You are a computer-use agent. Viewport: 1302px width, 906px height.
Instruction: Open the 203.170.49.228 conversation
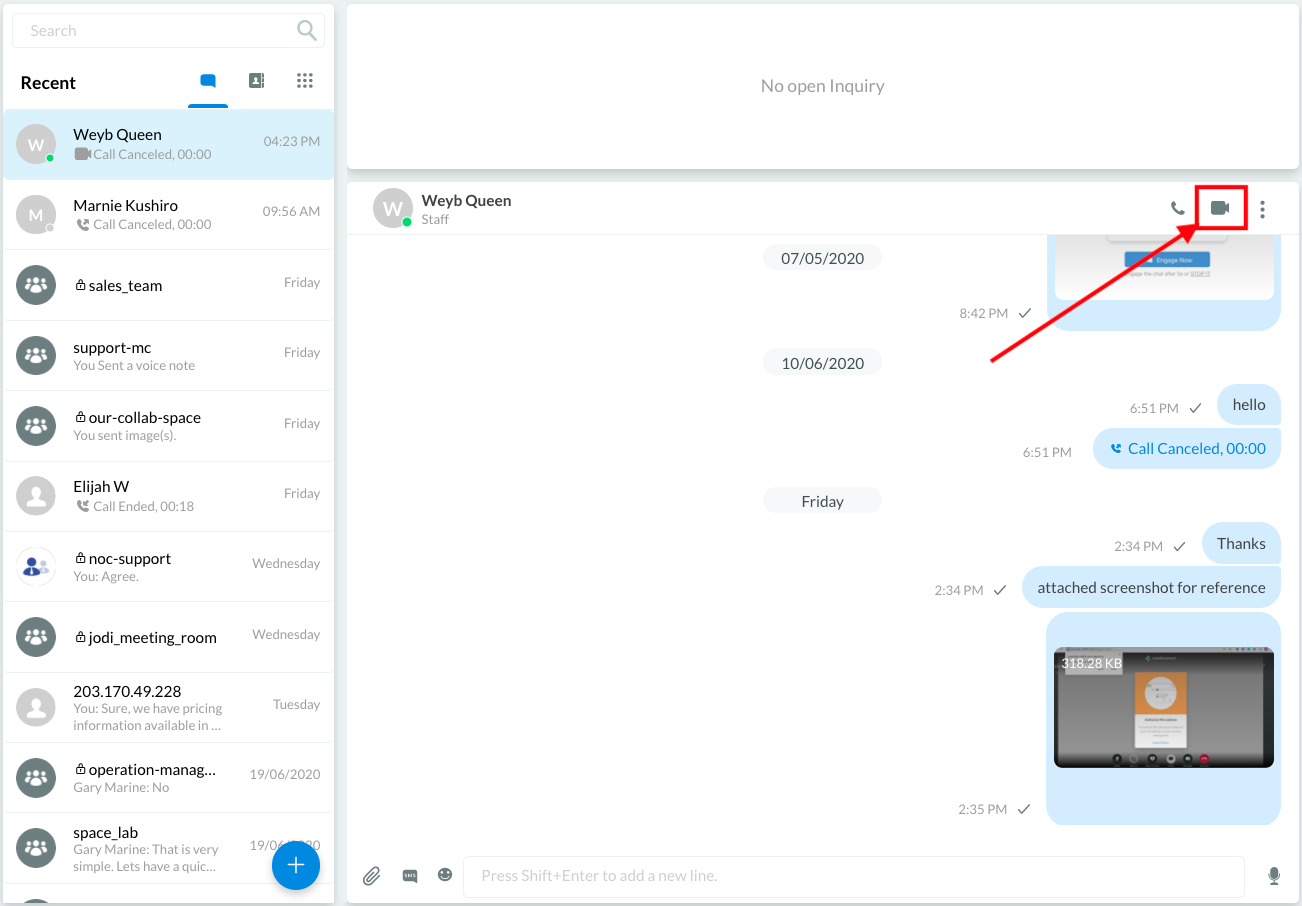coord(168,707)
